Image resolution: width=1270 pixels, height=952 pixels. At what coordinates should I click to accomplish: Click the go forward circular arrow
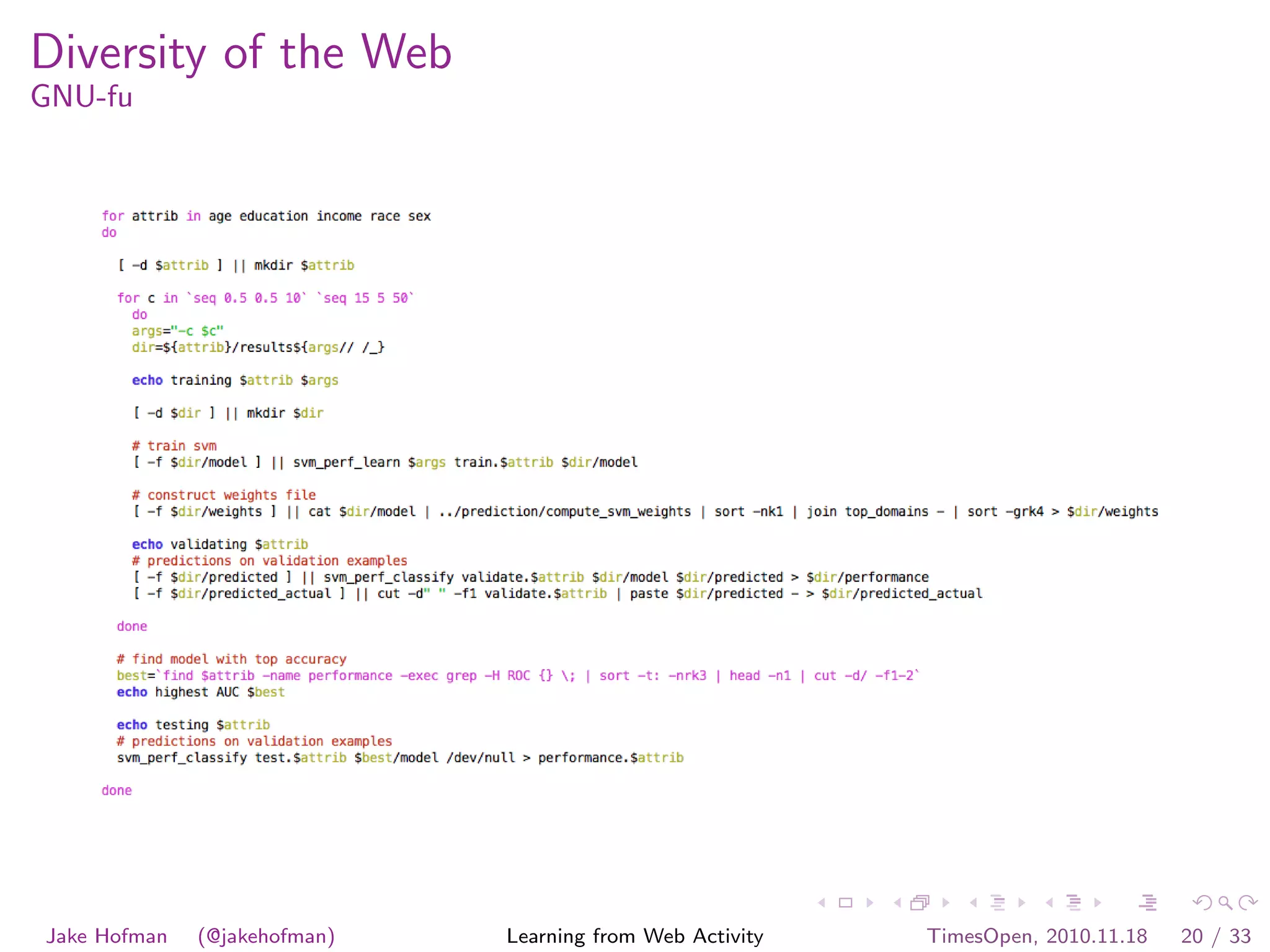[x=1248, y=902]
